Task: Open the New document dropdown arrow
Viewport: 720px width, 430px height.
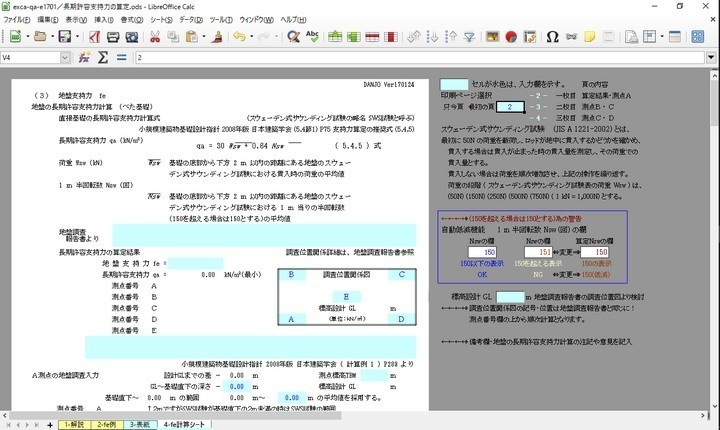Action: pyautogui.click(x=28, y=37)
